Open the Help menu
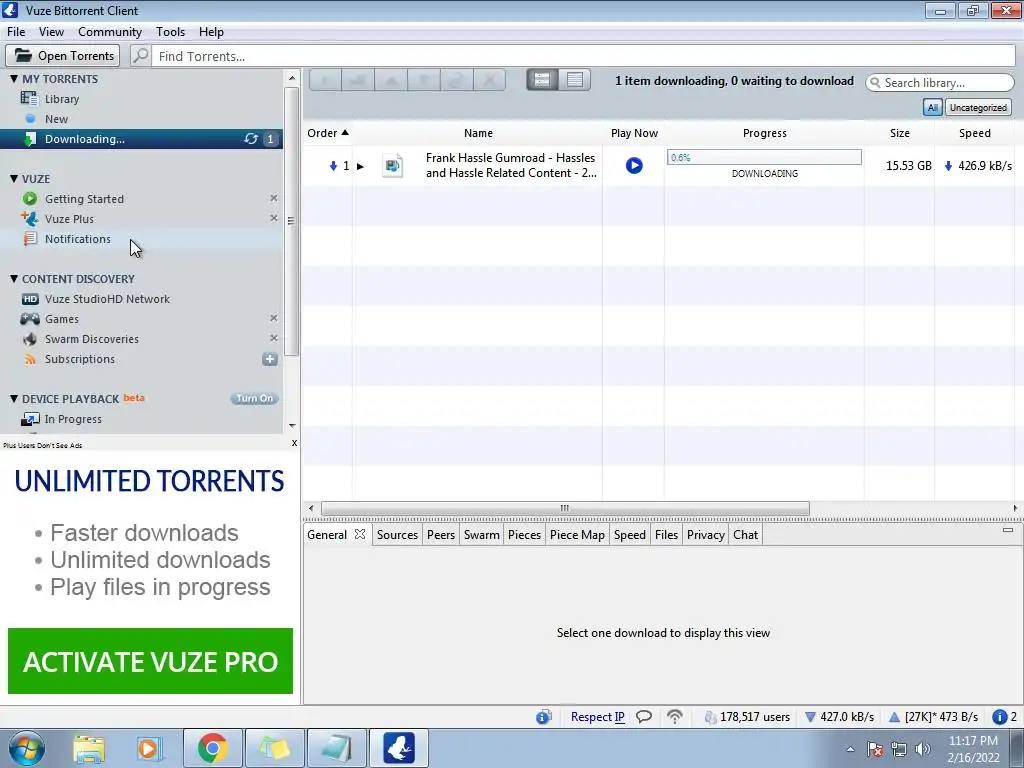The height and width of the screenshot is (768, 1024). tap(211, 31)
